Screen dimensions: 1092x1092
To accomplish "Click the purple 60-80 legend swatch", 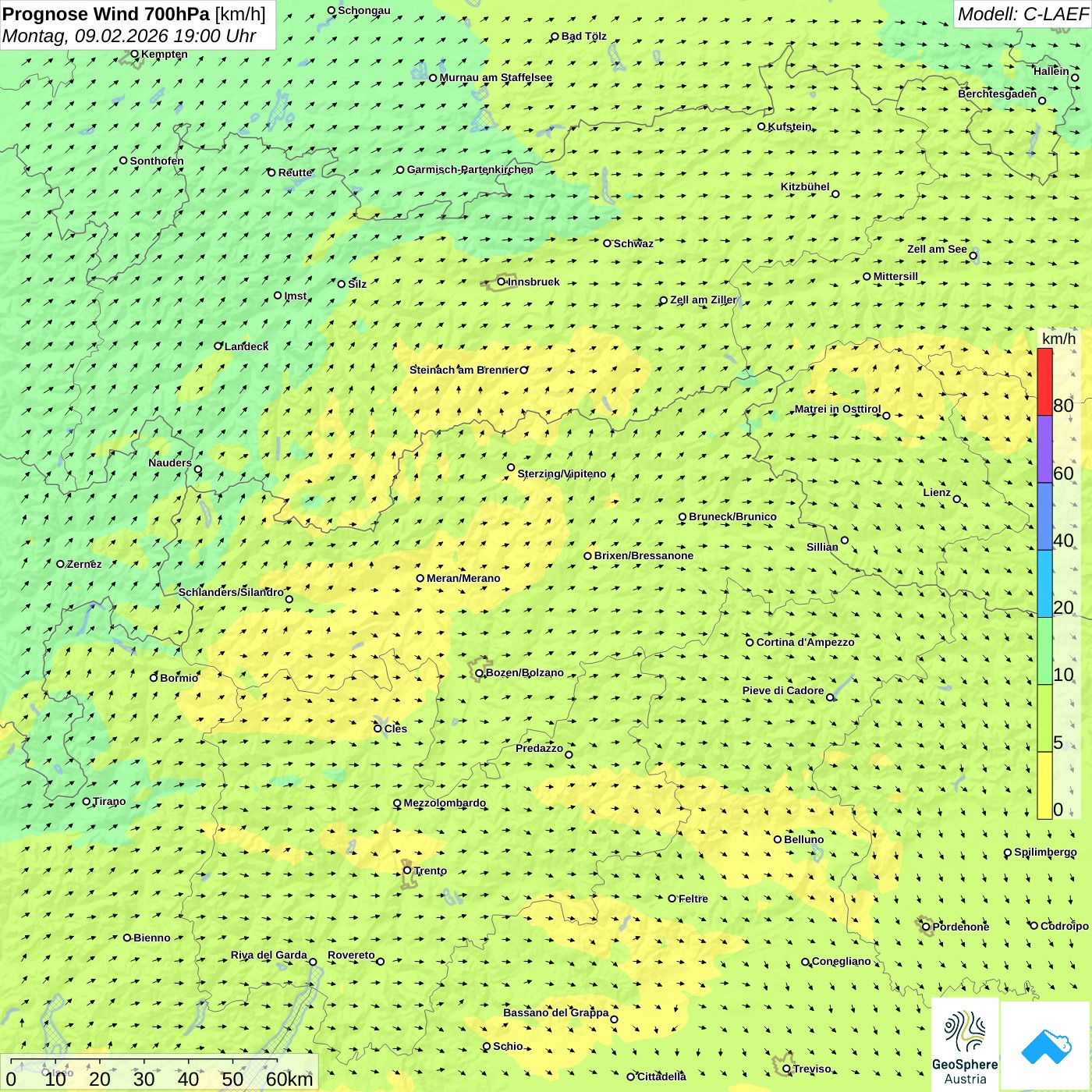I will pyautogui.click(x=1044, y=449).
